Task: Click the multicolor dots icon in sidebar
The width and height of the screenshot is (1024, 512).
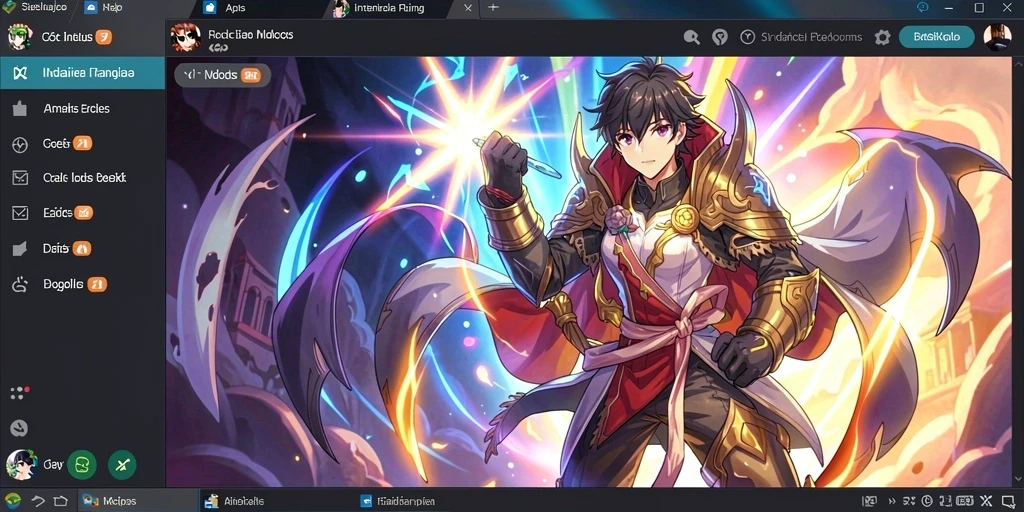Action: (20, 392)
